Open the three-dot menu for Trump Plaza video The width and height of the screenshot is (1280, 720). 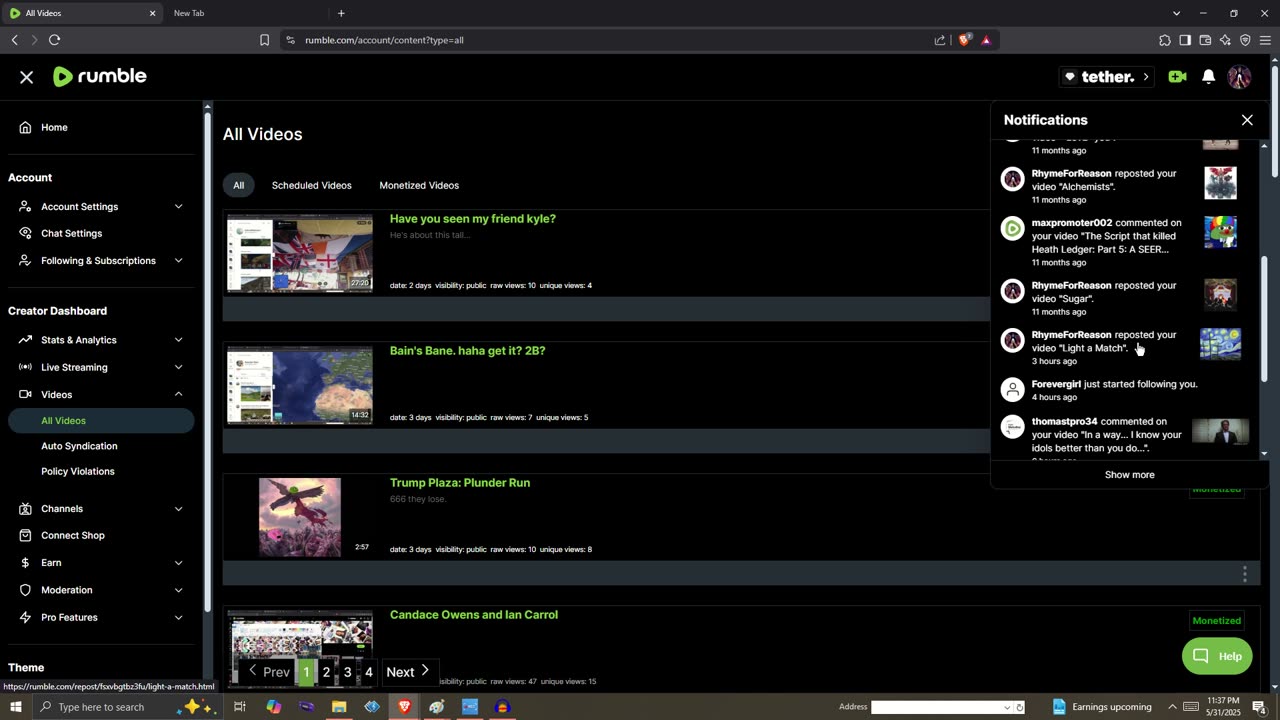click(x=1245, y=574)
